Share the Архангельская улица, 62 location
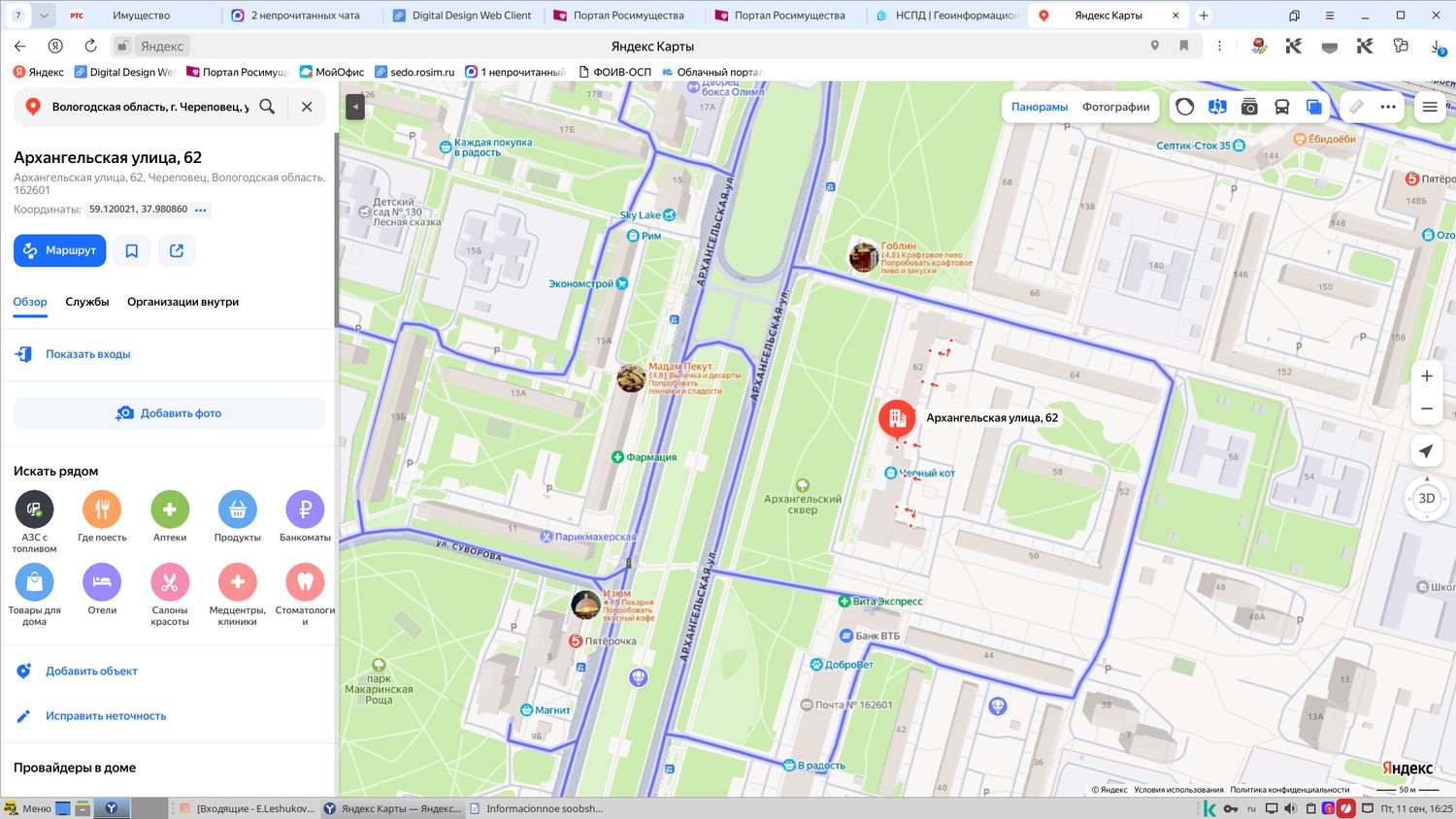The image size is (1456, 819). pyautogui.click(x=177, y=250)
